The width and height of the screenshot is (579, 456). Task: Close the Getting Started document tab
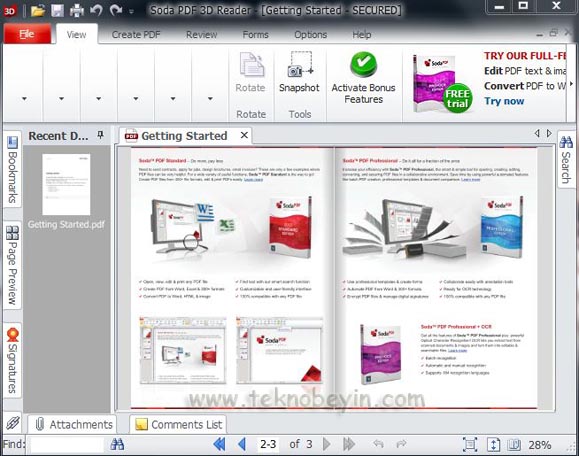(x=244, y=136)
